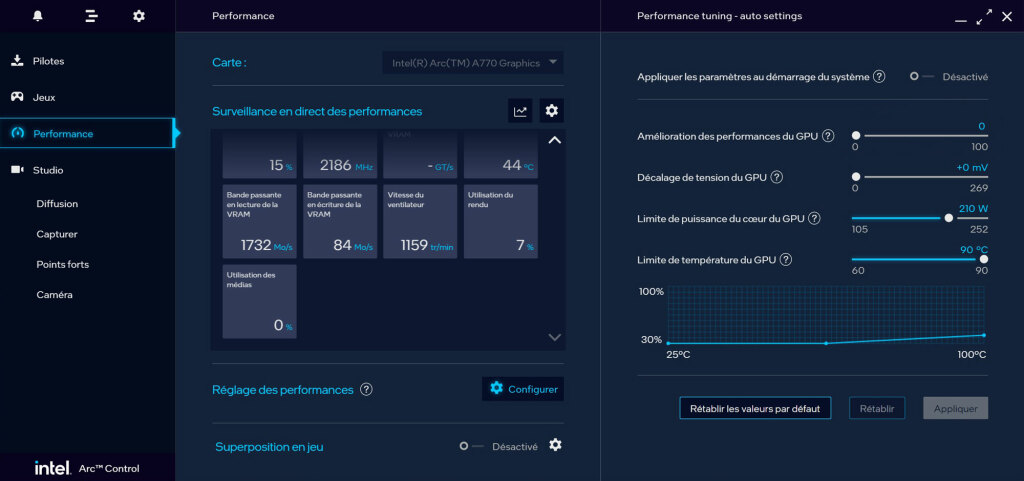The width and height of the screenshot is (1024, 481).
Task: Go to Points forts under Studio
Action: tap(63, 264)
